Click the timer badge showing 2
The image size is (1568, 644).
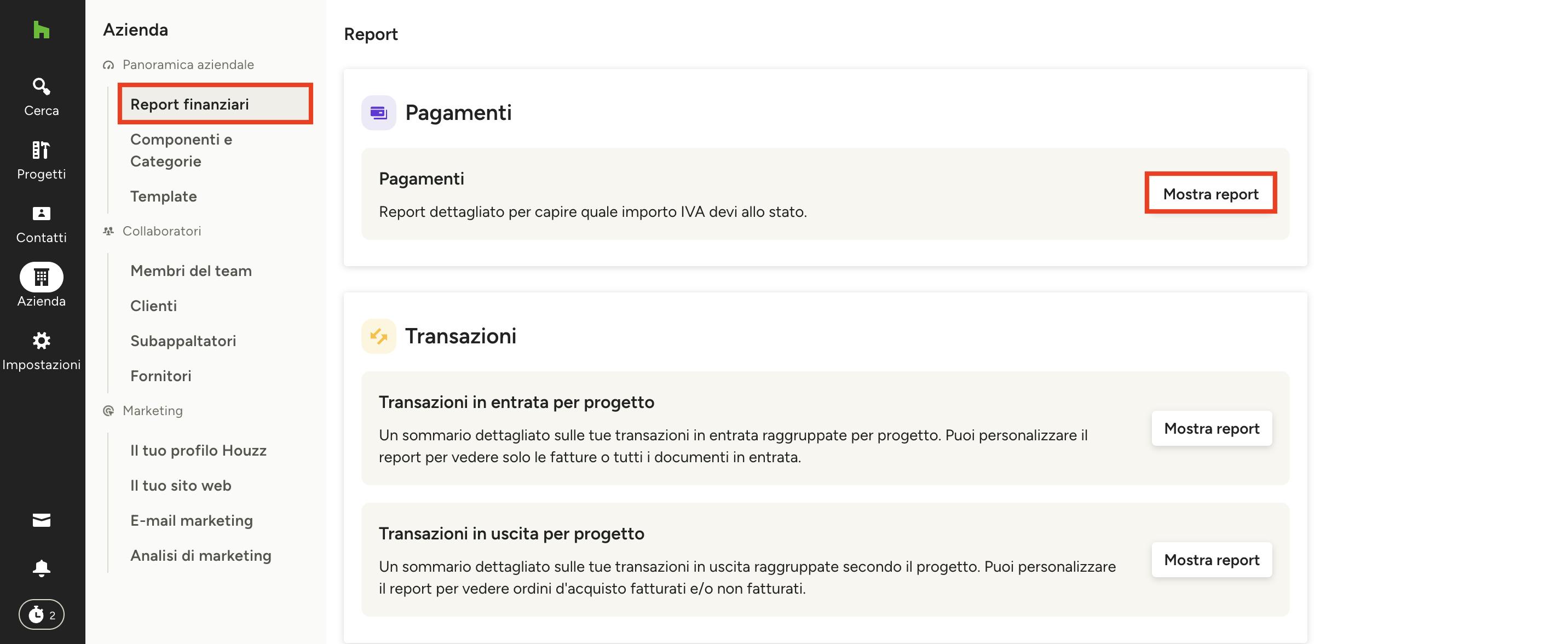[x=42, y=614]
